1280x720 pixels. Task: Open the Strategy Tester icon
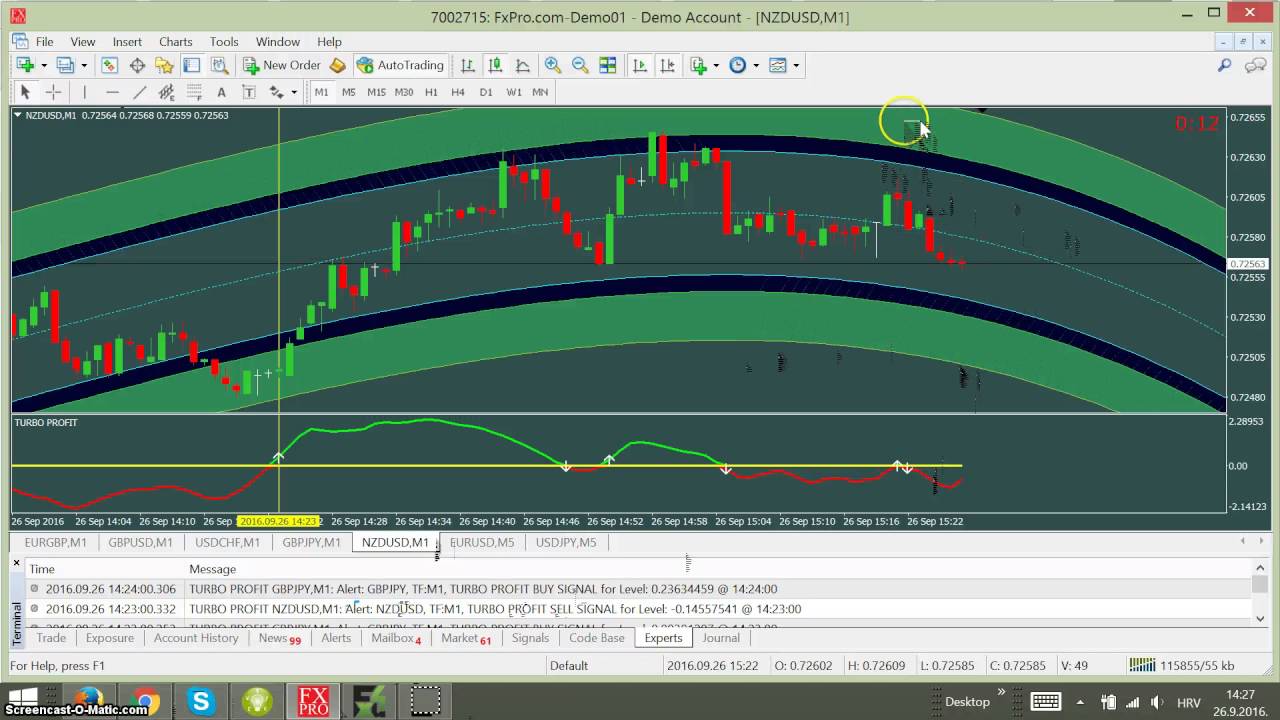click(x=219, y=65)
